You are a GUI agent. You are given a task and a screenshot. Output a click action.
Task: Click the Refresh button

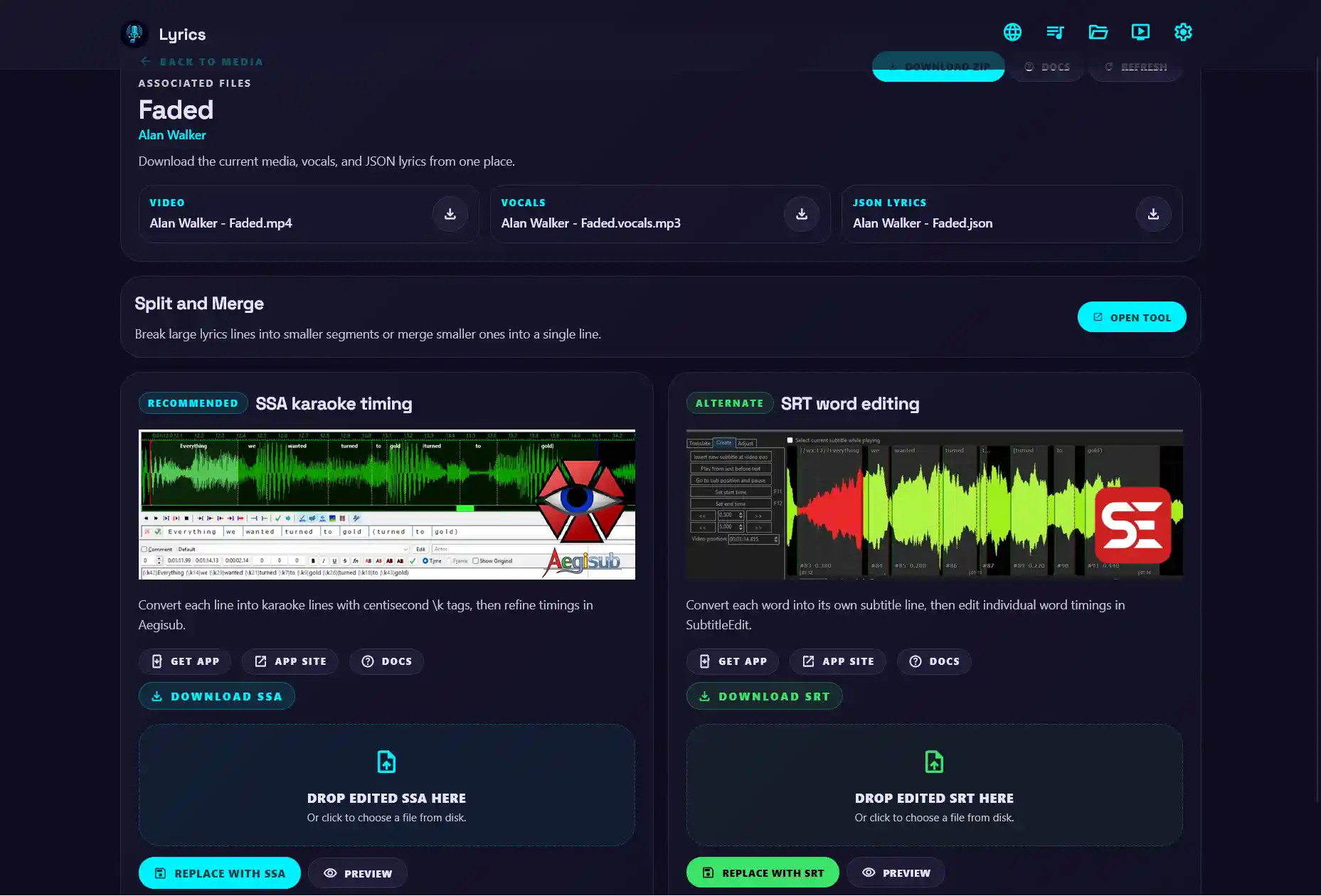click(x=1136, y=67)
